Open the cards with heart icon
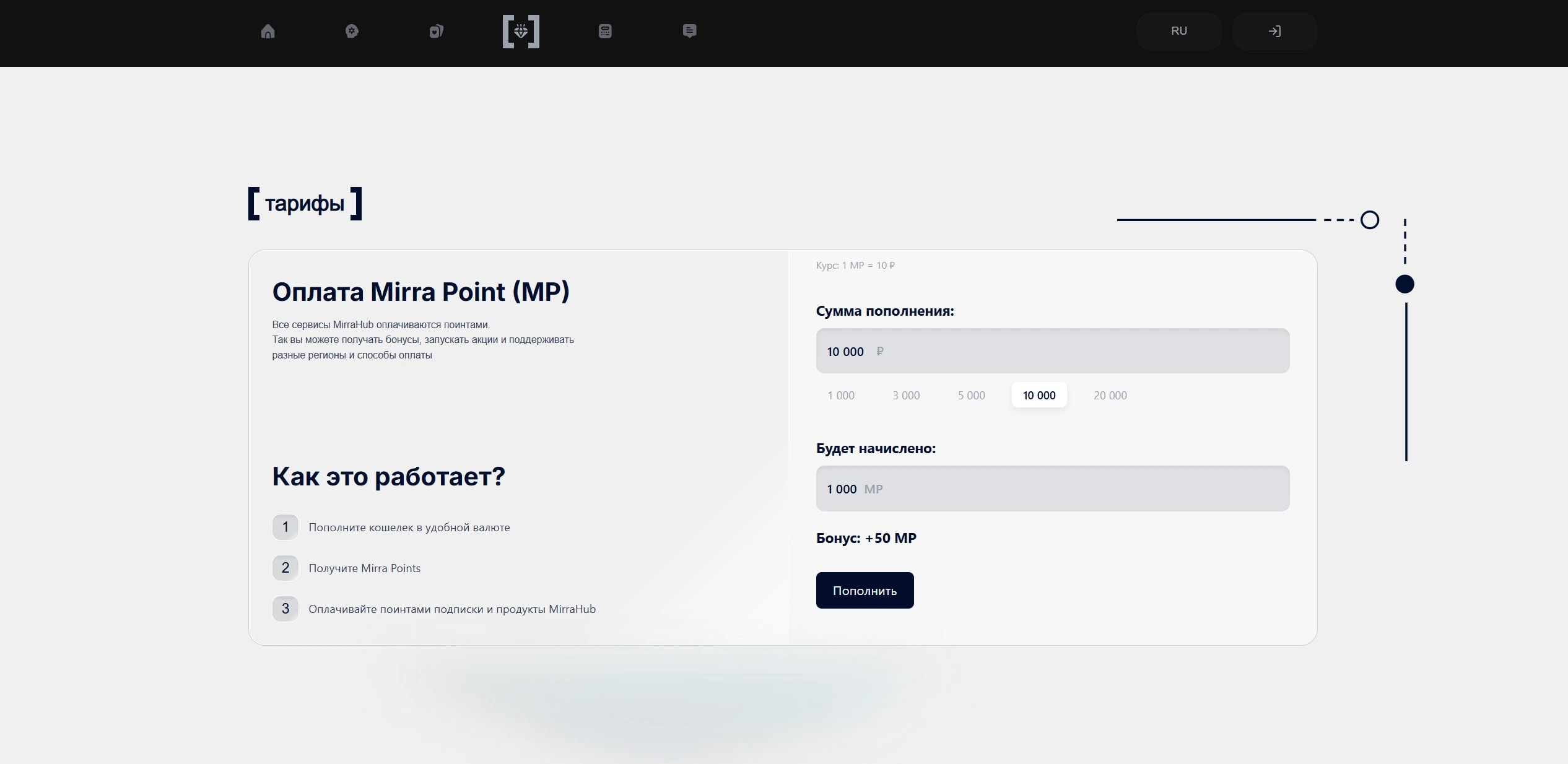This screenshot has height=764, width=1568. [x=437, y=31]
